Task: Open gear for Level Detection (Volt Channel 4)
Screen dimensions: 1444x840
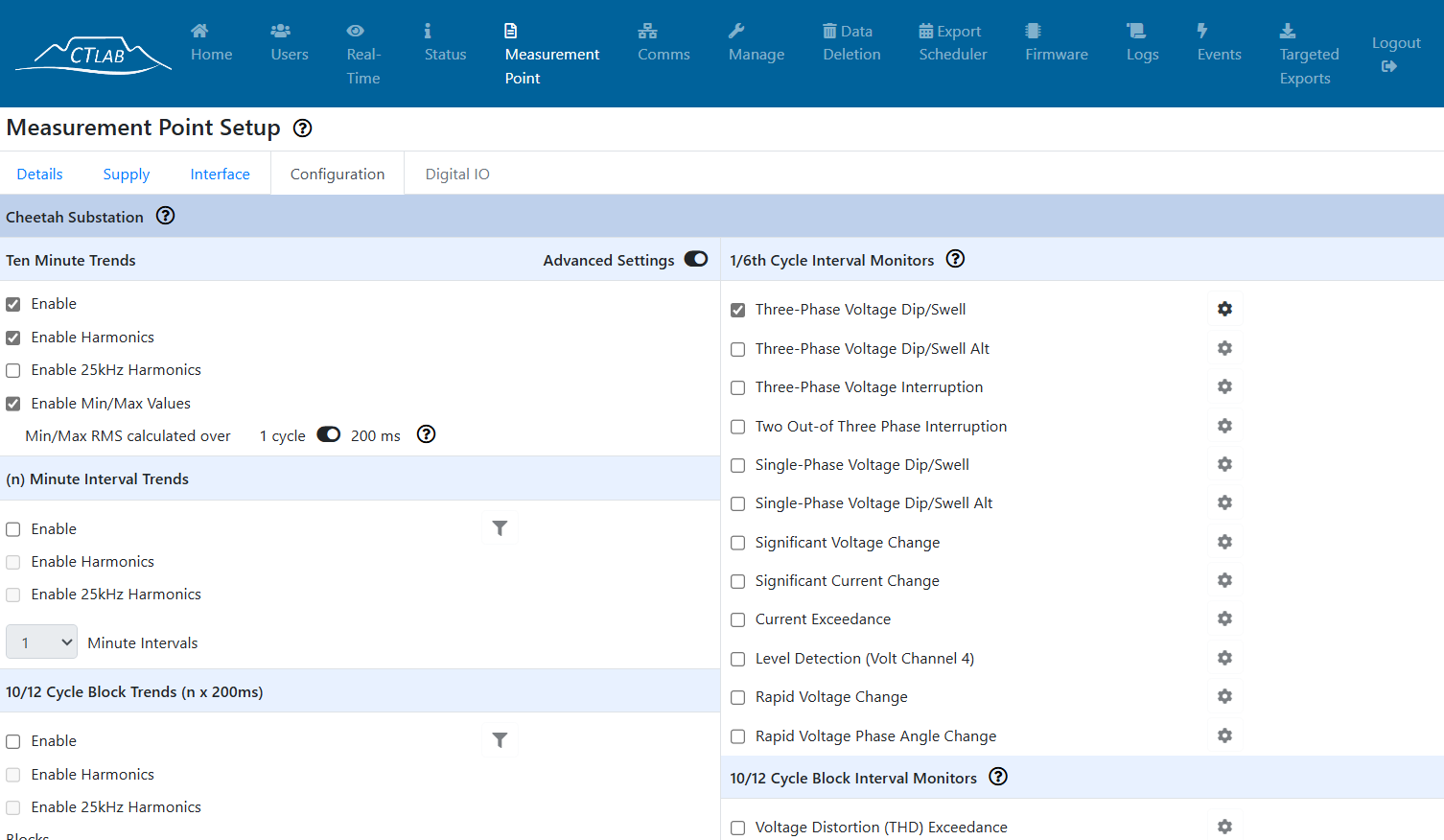Action: tap(1224, 658)
